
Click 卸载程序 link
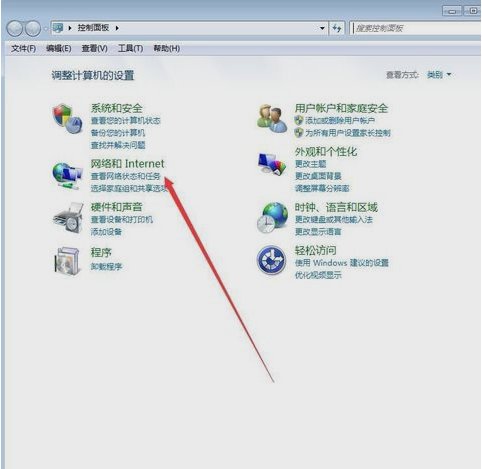click(x=106, y=266)
